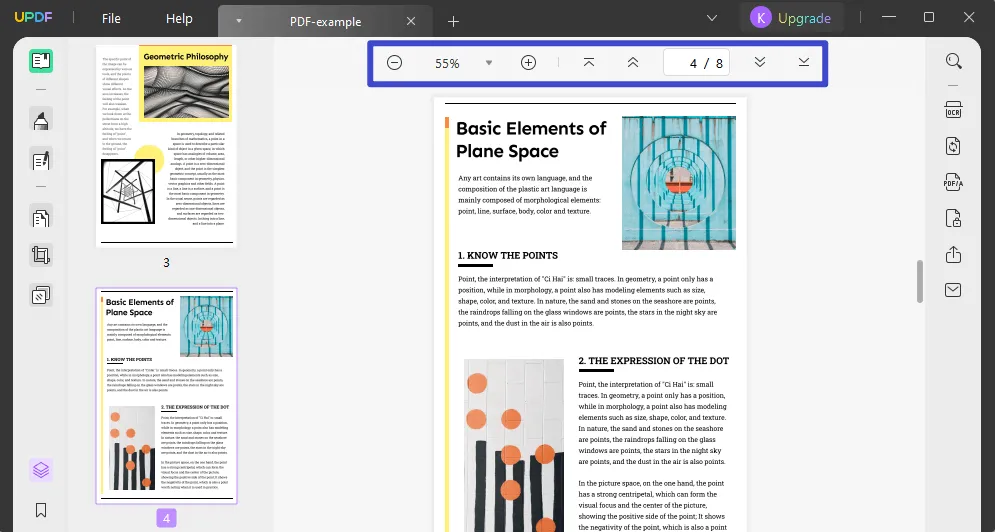
Task: Open the Organize Pages tool
Action: pos(41,217)
